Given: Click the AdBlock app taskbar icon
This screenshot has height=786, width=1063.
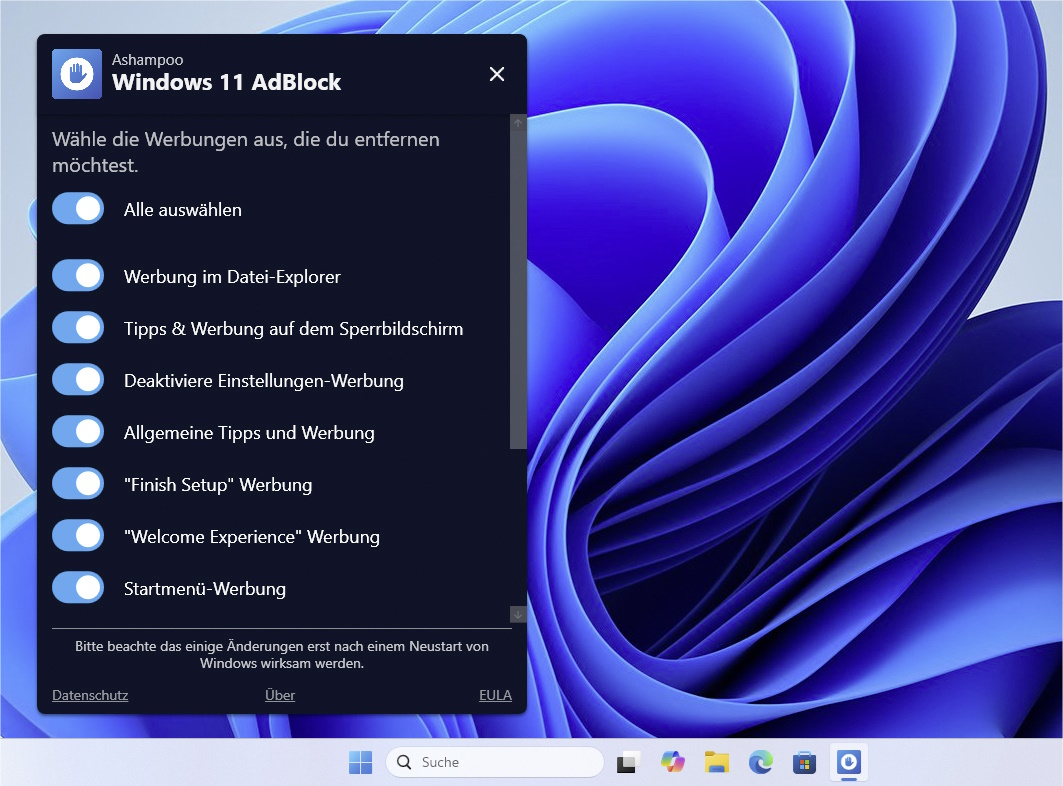Looking at the screenshot, I should click(849, 762).
